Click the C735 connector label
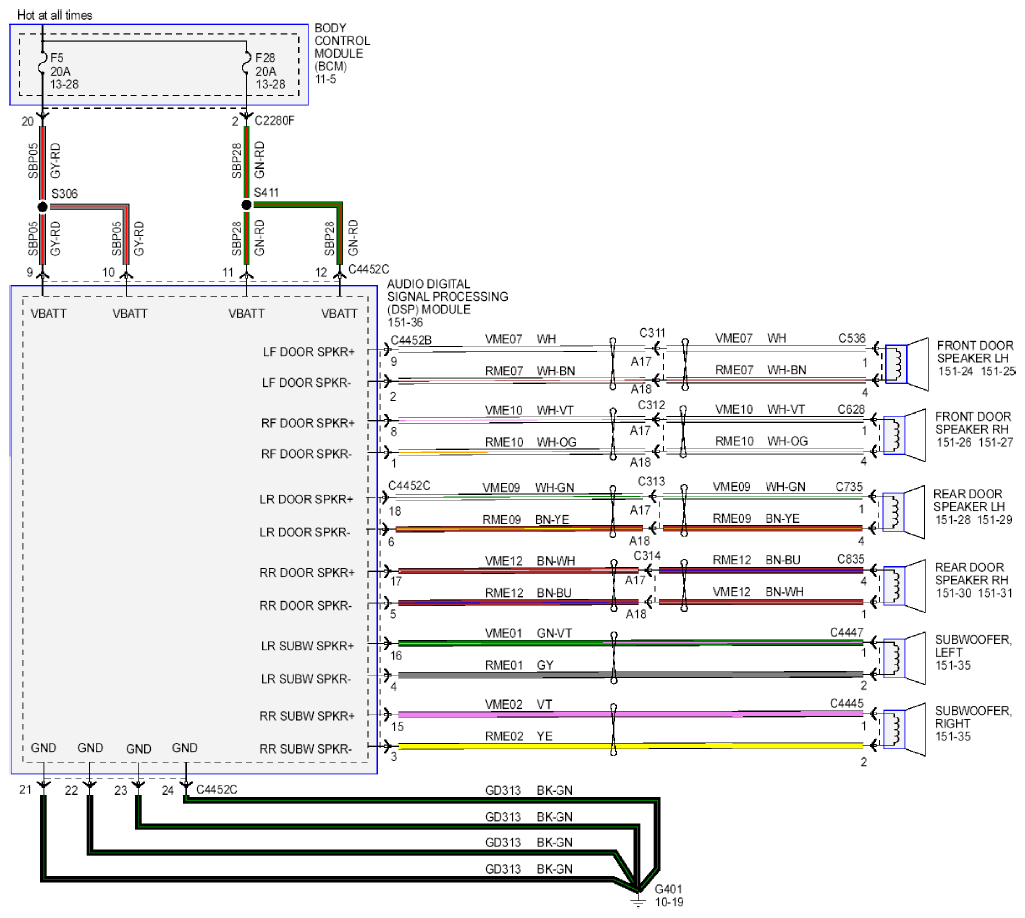The image size is (1025, 918). point(849,486)
